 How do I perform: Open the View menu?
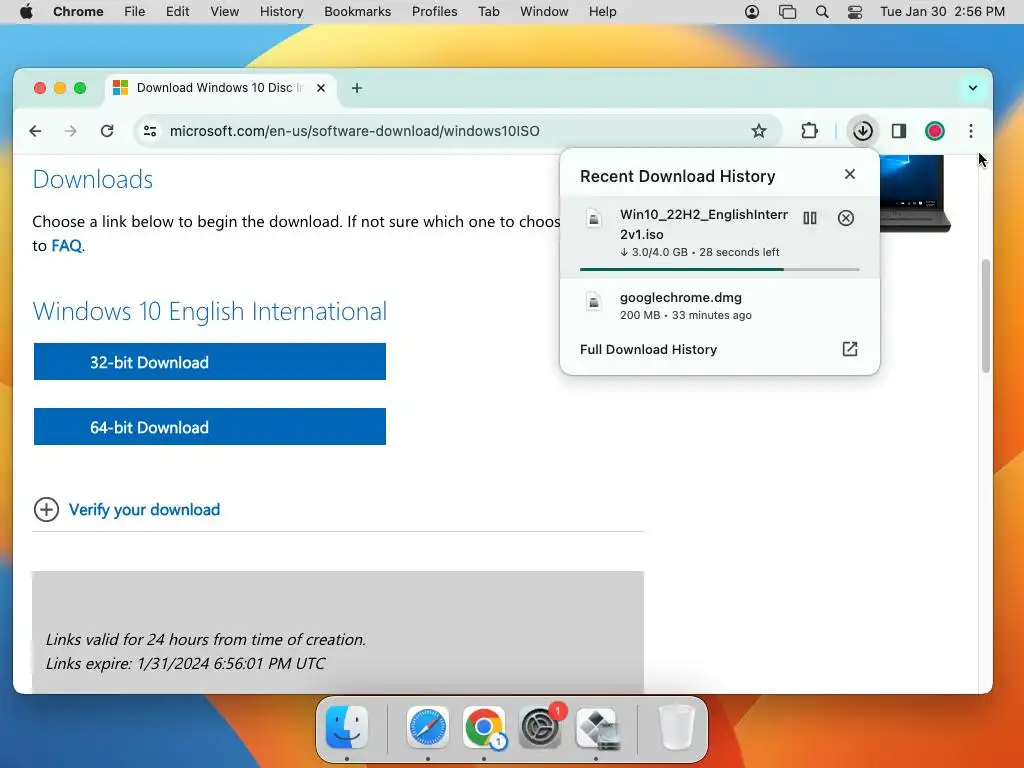click(225, 12)
